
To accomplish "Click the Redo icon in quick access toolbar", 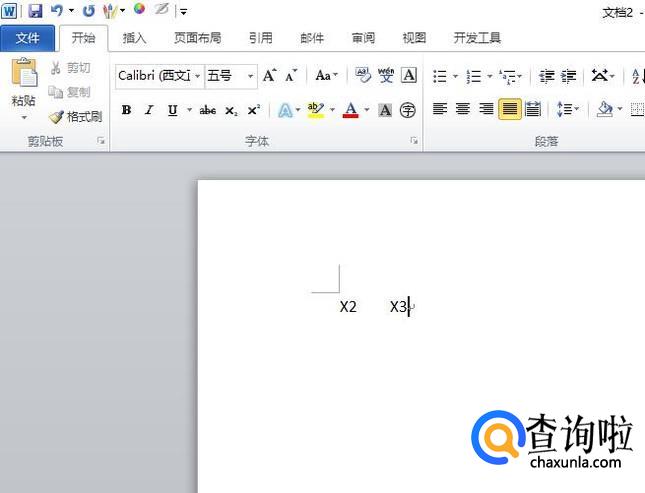I will click(88, 11).
